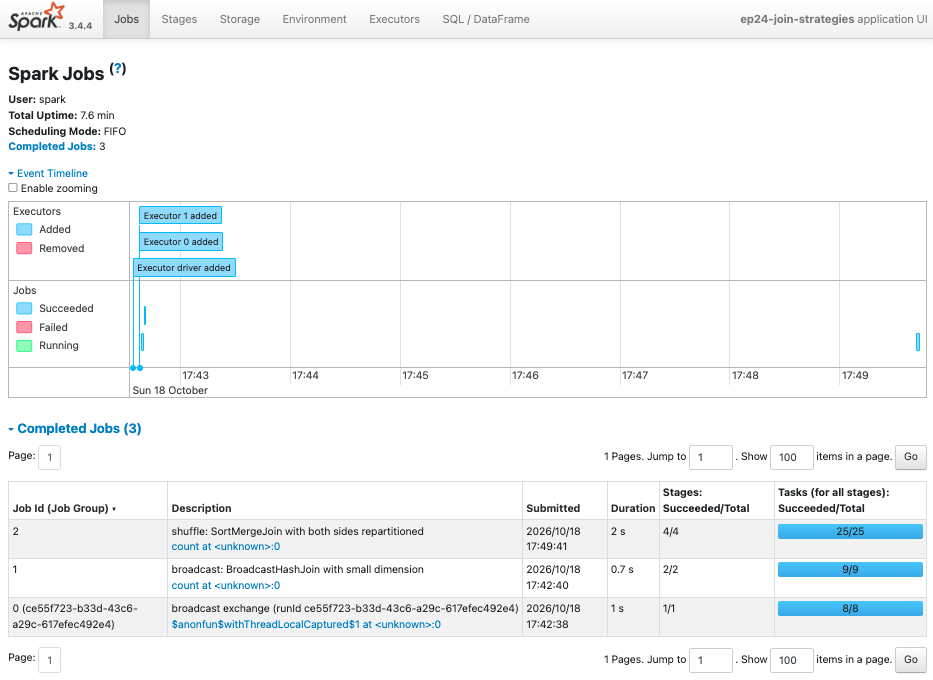The image size is (933, 680).
Task: Click the job marker near 17:49 on the timeline
Action: pos(918,341)
